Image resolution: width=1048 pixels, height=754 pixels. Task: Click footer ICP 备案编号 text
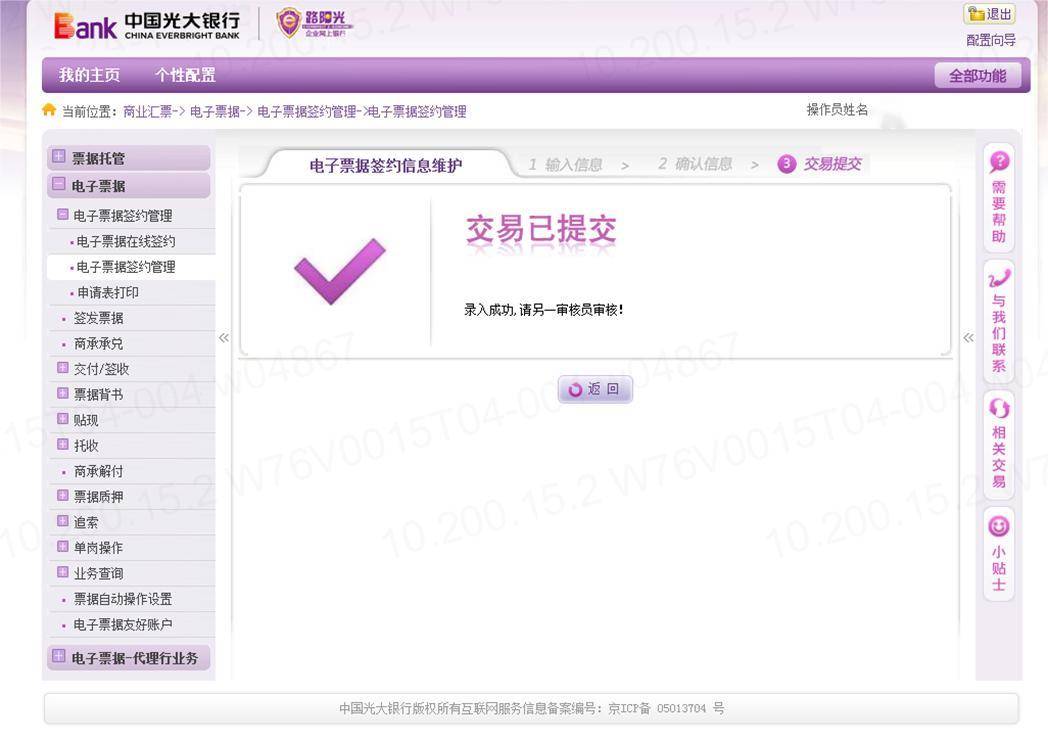531,709
